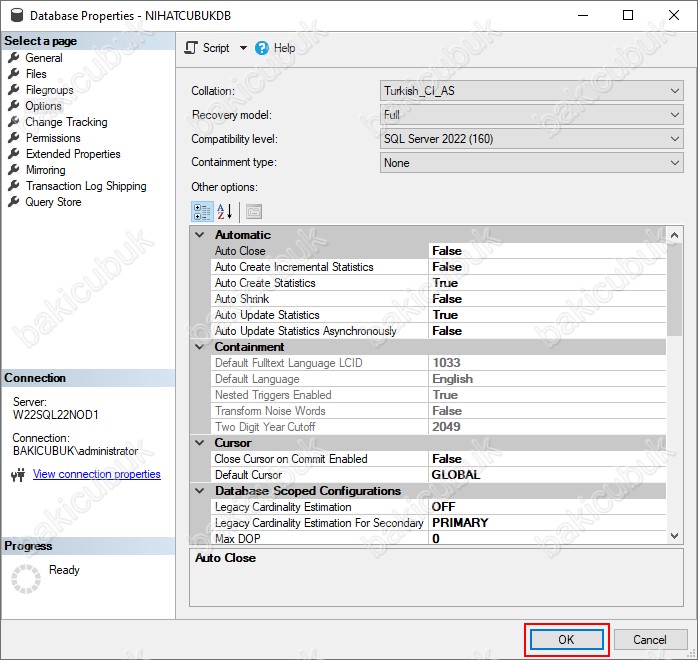Image resolution: width=698 pixels, height=660 pixels.
Task: Click the wrench icon beside Options
Action: [14, 105]
